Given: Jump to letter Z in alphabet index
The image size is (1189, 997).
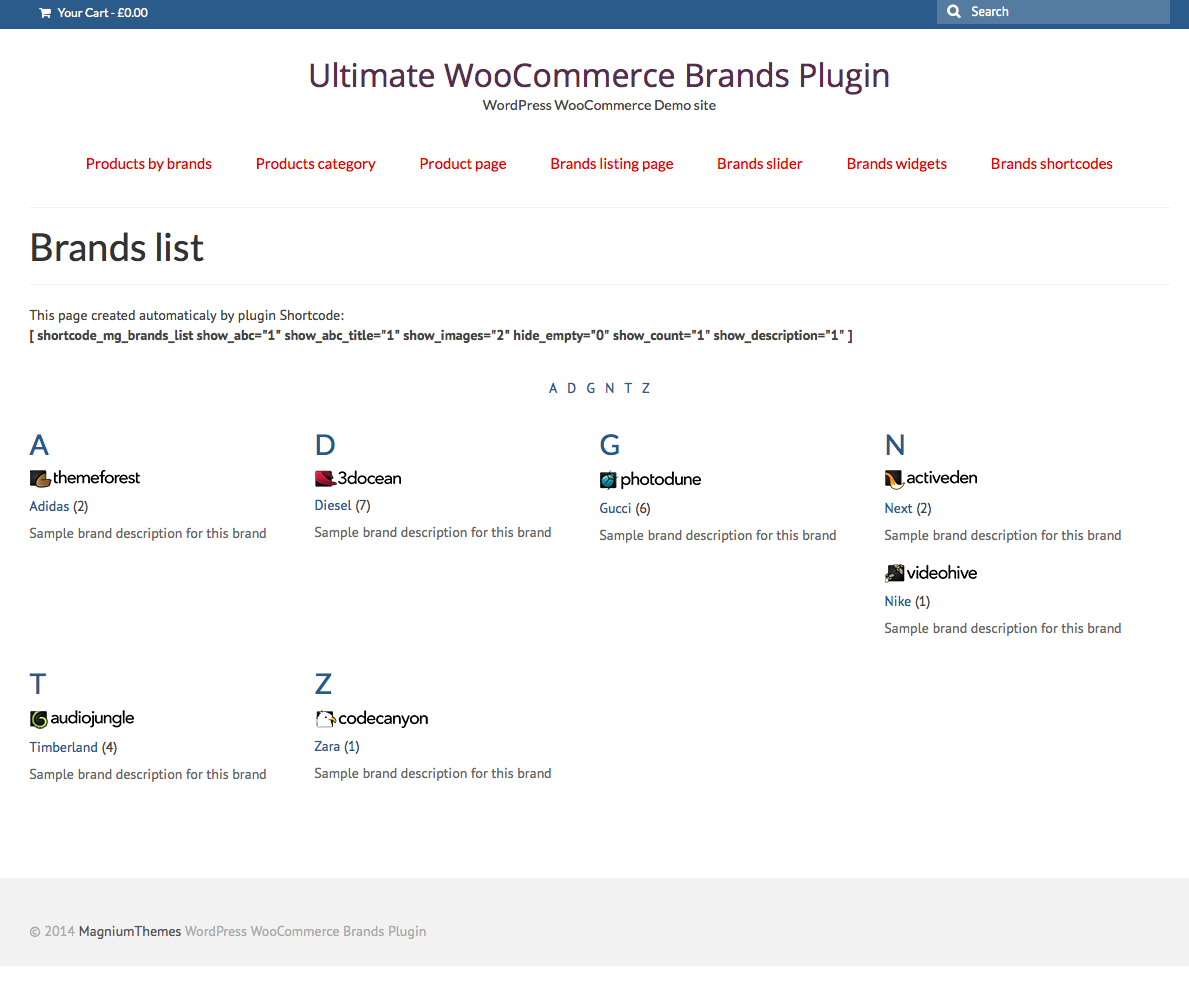Looking at the screenshot, I should 646,389.
